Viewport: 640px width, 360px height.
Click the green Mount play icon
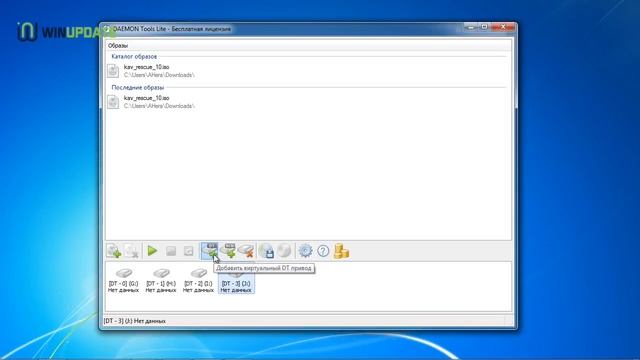pos(152,251)
